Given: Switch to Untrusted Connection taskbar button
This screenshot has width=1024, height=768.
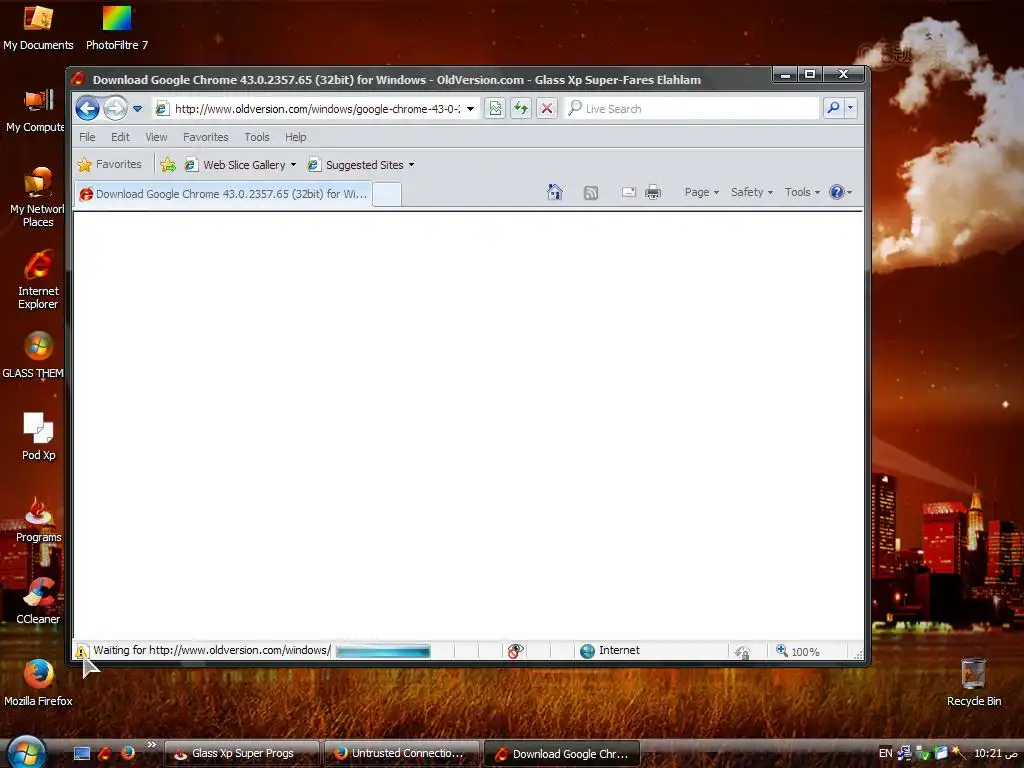Looking at the screenshot, I should (x=402, y=754).
